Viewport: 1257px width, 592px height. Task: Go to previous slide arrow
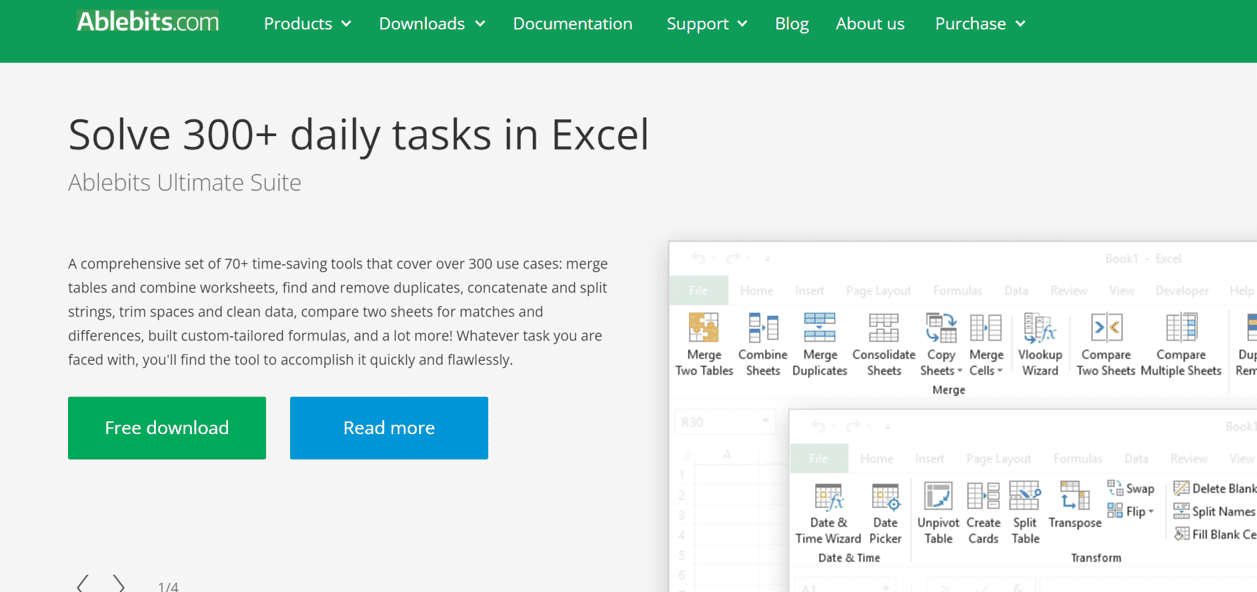coord(83,584)
